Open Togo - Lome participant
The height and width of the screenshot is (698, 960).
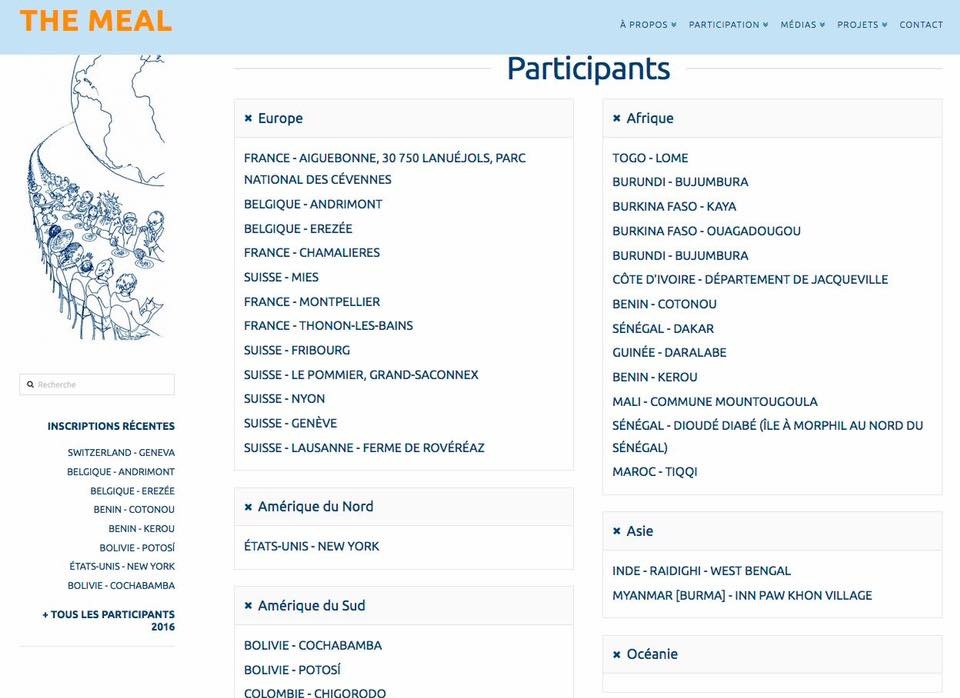pyautogui.click(x=650, y=158)
